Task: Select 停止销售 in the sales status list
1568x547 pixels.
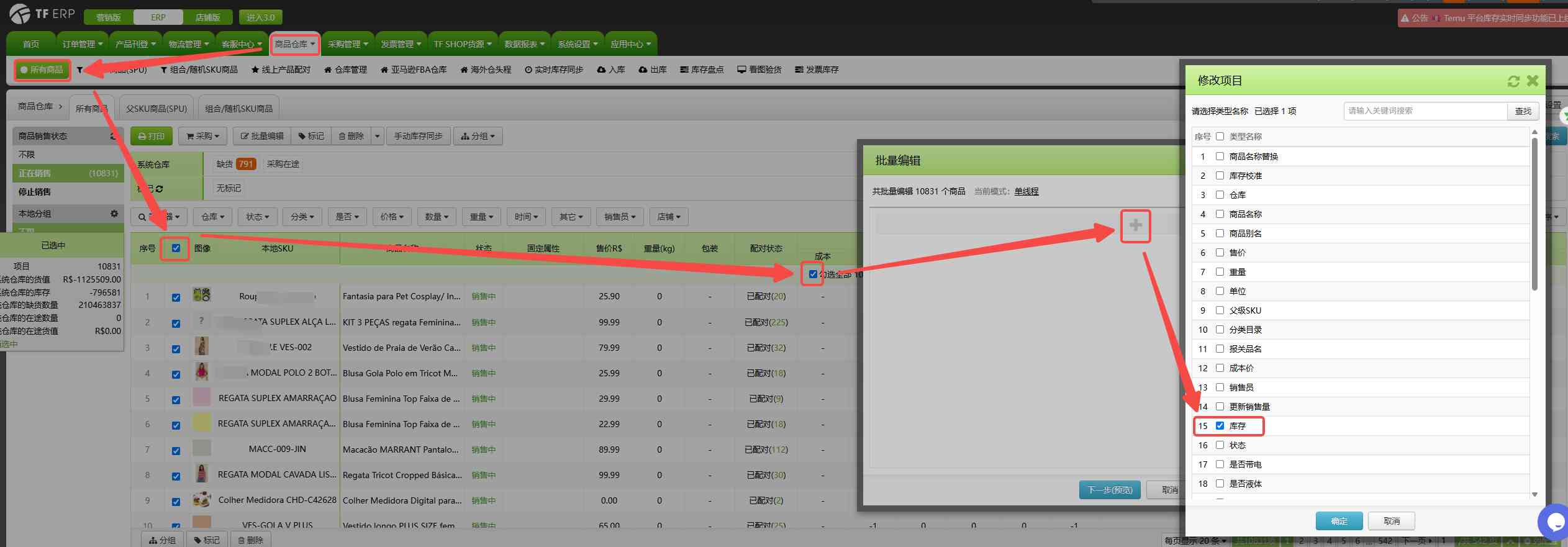Action: point(68,192)
